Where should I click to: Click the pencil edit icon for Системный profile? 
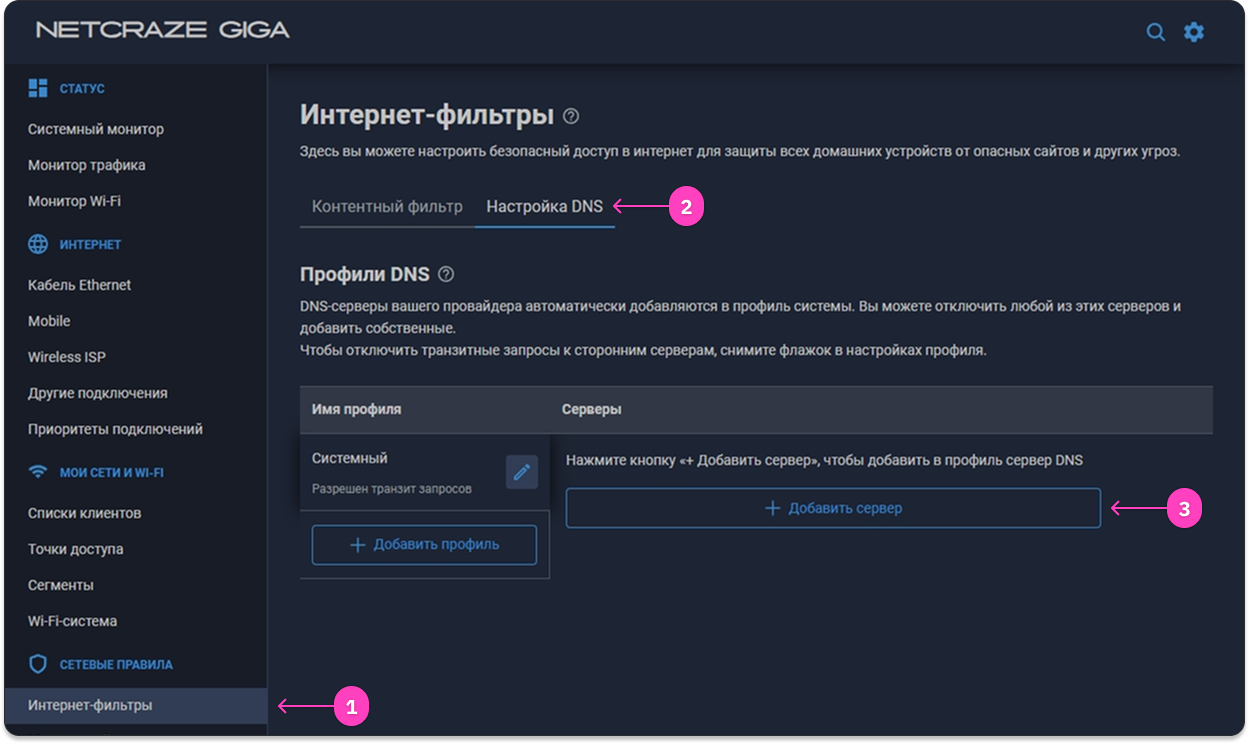(521, 472)
